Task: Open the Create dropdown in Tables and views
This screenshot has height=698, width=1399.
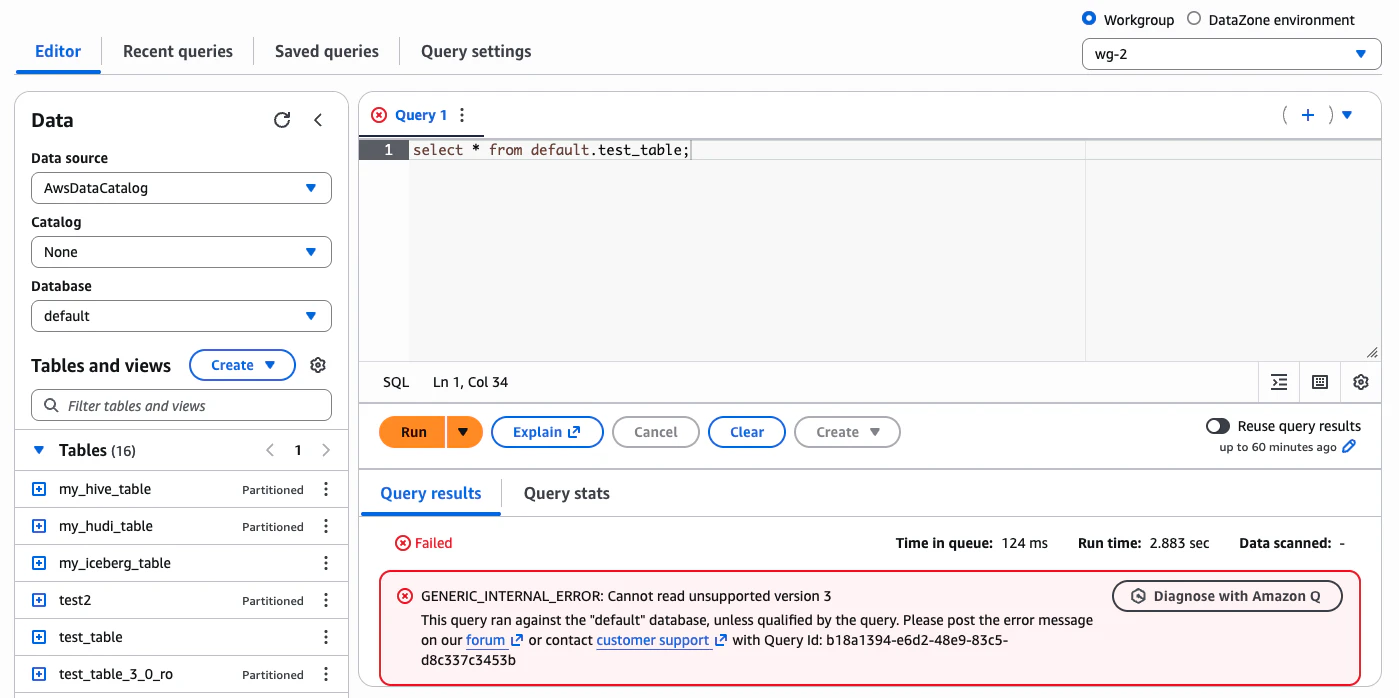Action: (x=242, y=365)
